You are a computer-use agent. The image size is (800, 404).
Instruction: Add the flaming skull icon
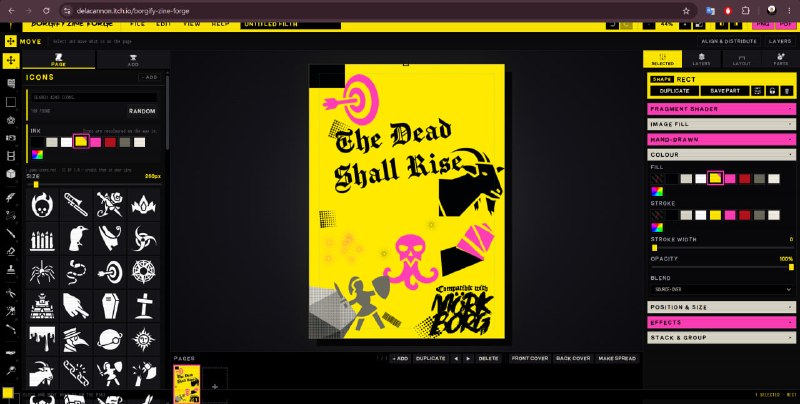42,205
